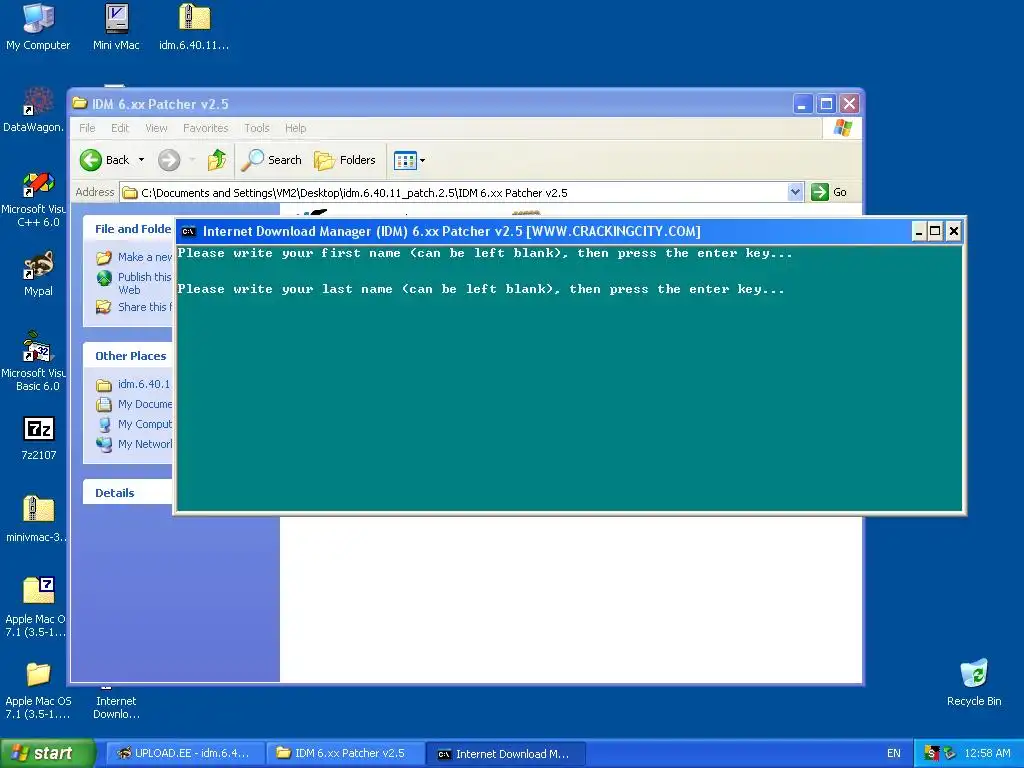Screen dimensions: 1024x768
Task: Open My Network Places link
Action: tap(135, 444)
